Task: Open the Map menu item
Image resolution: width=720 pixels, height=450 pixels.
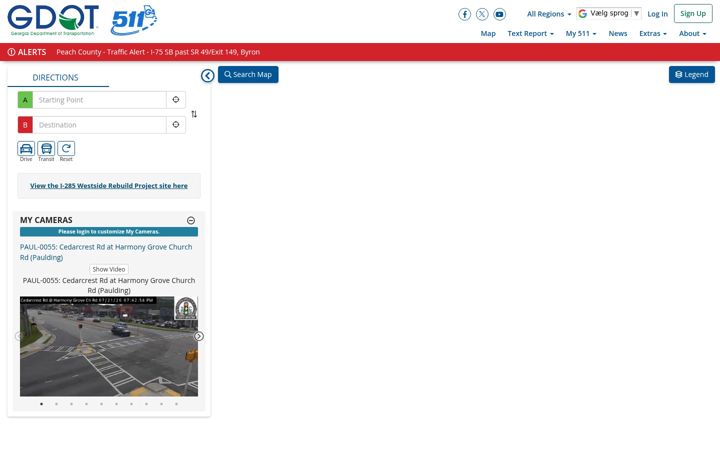Action: pyautogui.click(x=488, y=34)
